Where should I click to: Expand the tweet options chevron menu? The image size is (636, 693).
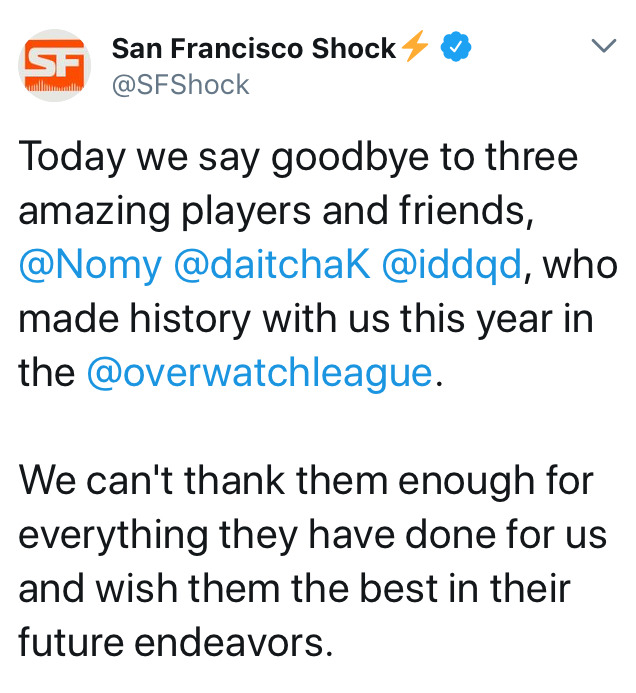603,46
